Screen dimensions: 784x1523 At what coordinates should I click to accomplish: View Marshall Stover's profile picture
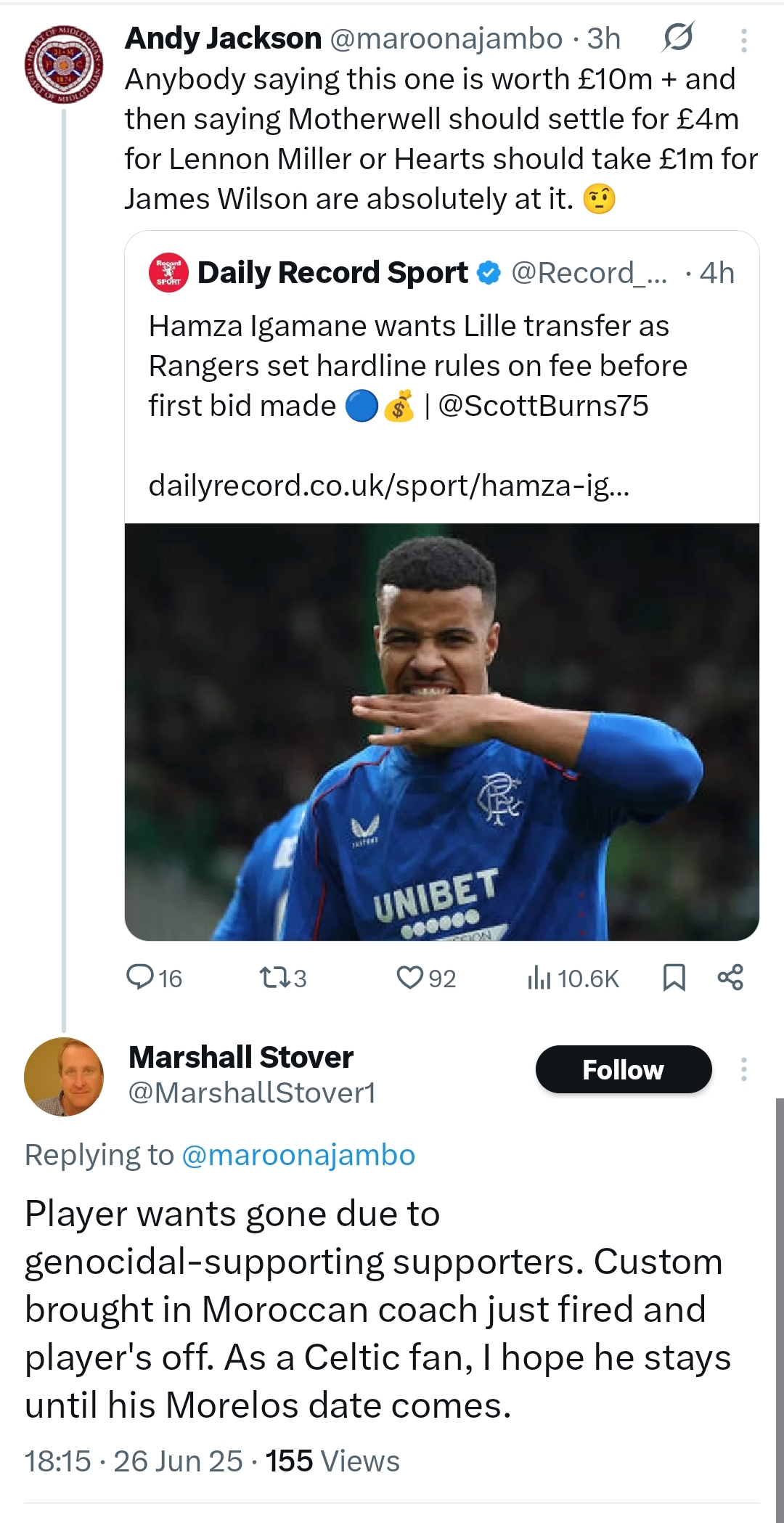64,1077
